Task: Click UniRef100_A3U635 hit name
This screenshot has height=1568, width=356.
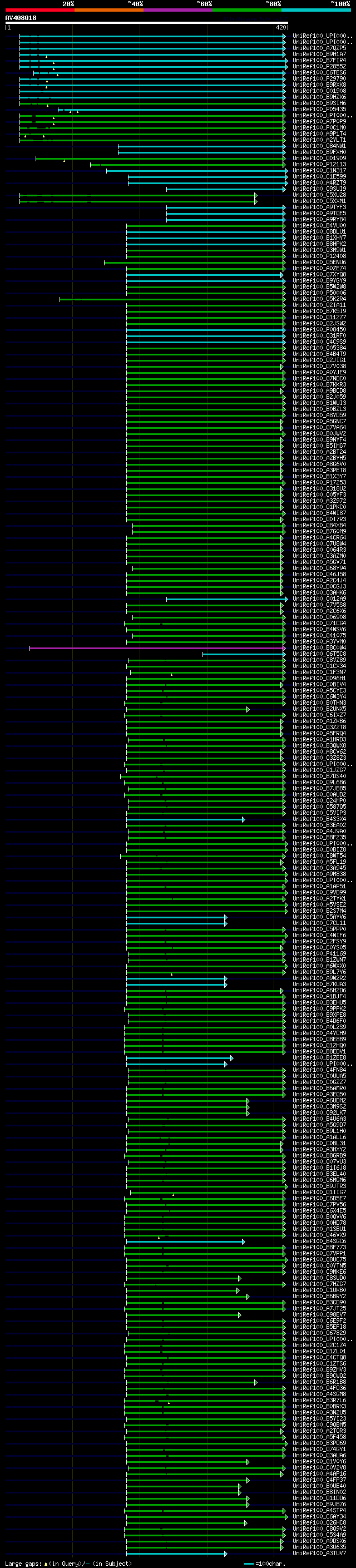Action: (319, 1548)
